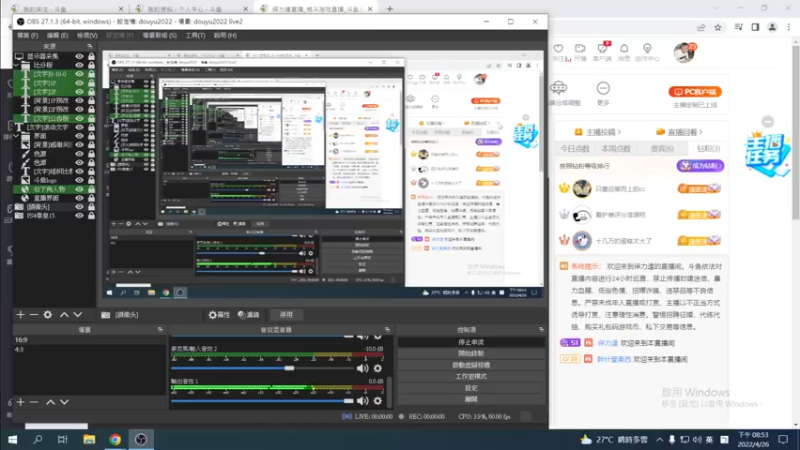Pop out the 場景 scenes dock
This screenshot has height=450, width=800.
point(160,330)
